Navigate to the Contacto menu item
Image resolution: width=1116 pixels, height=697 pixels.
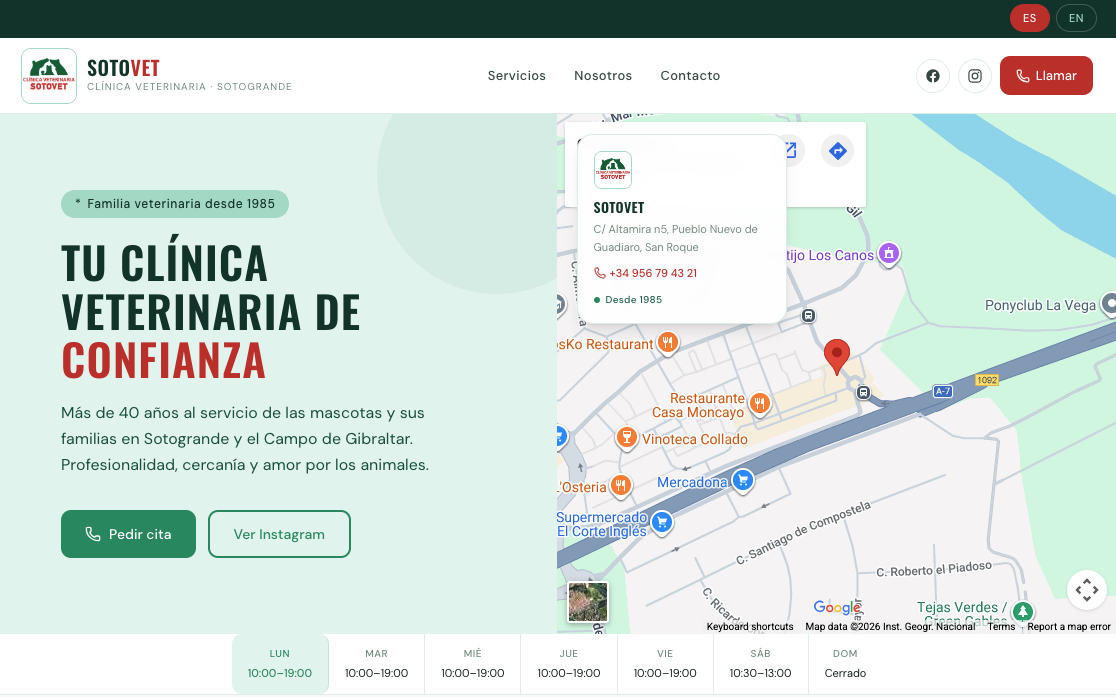tap(690, 75)
